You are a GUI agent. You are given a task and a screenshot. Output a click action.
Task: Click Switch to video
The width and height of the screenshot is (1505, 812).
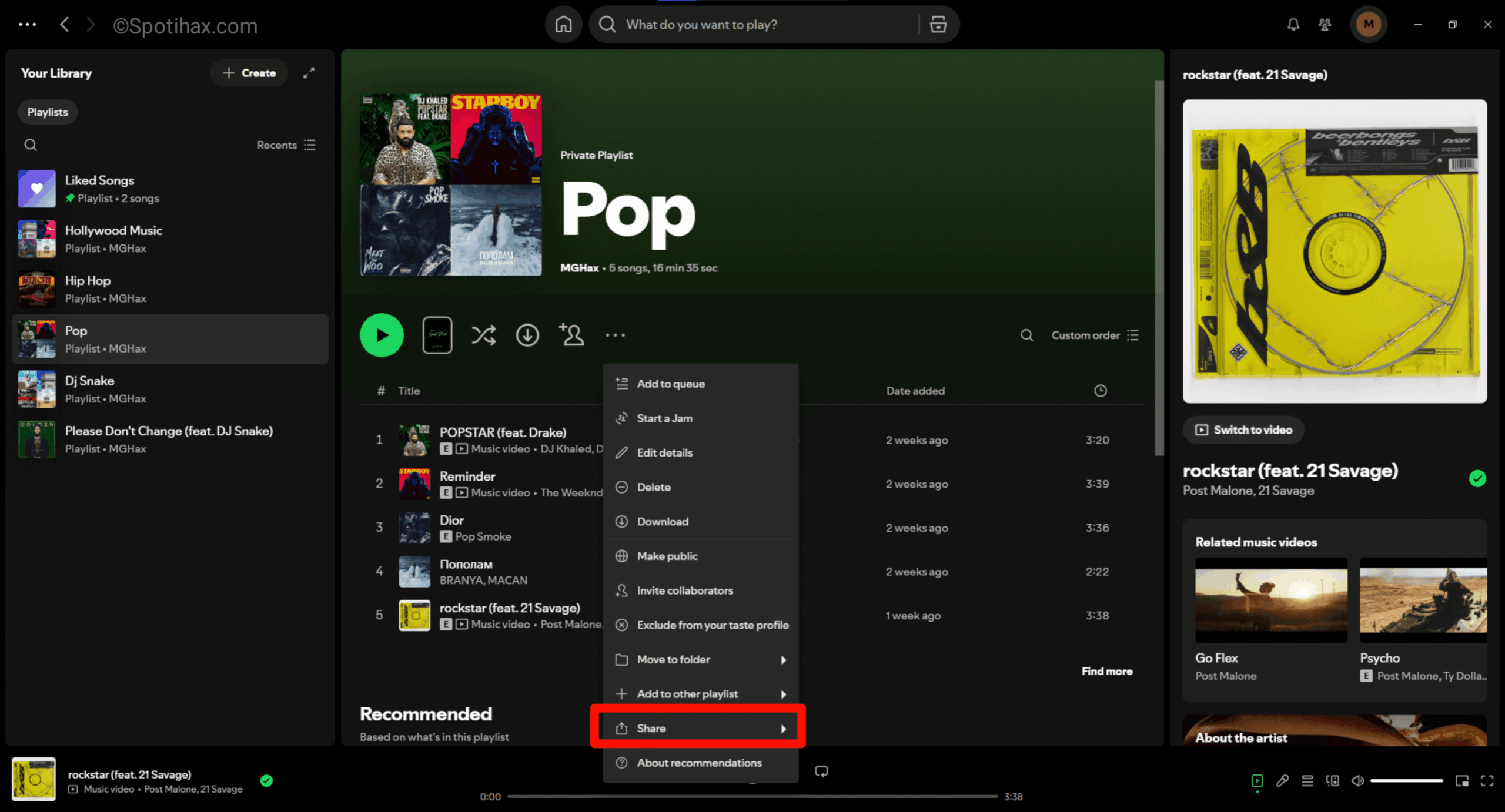pyautogui.click(x=1243, y=430)
